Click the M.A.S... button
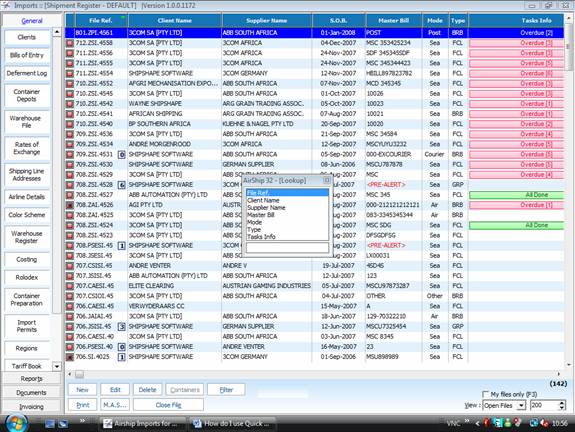This screenshot has width=575, height=432. click(115, 405)
